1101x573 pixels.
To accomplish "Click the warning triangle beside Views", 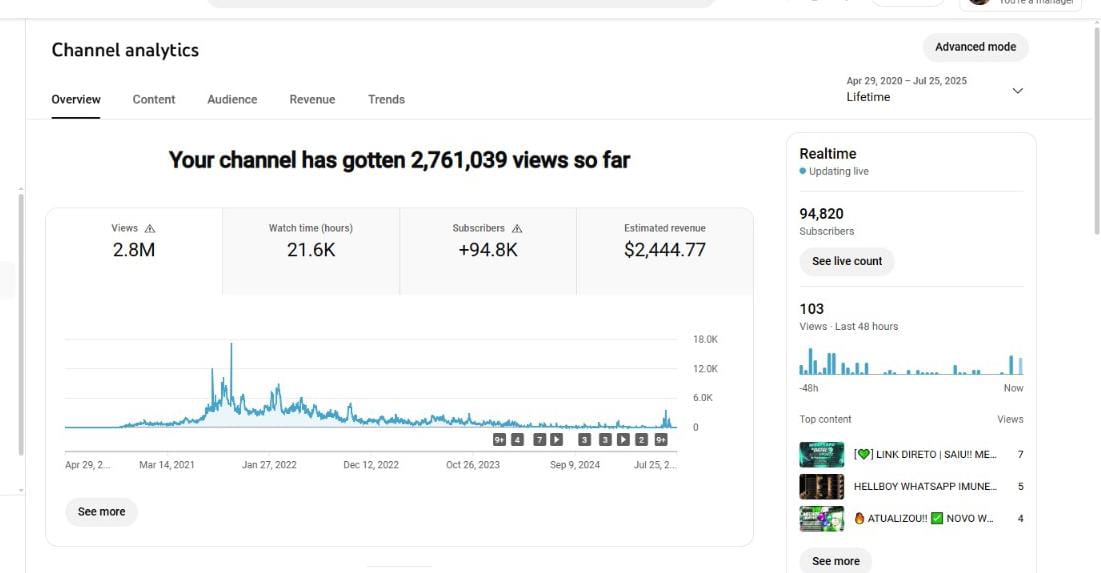I will click(150, 229).
